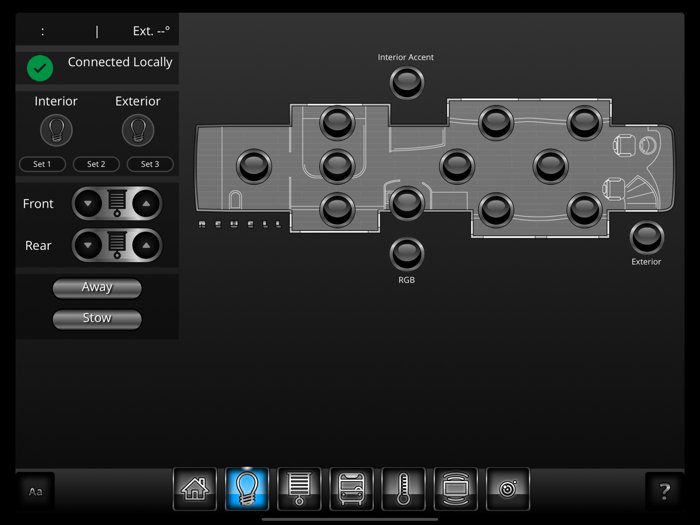
Task: Tap the Front shade center icon
Action: pos(117,204)
